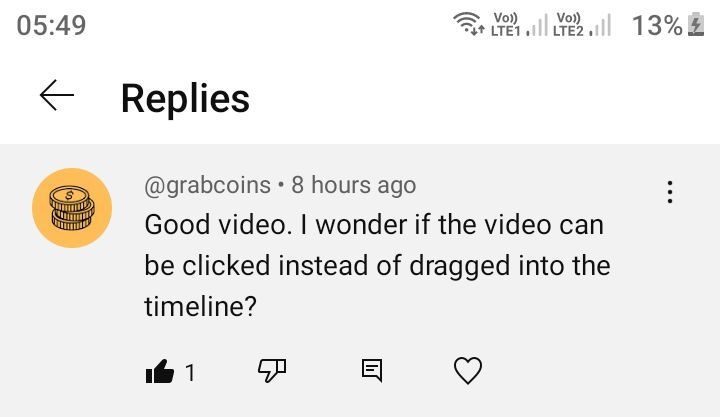720x417 pixels.
Task: Open the three-dot comment options menu
Action: click(x=669, y=192)
